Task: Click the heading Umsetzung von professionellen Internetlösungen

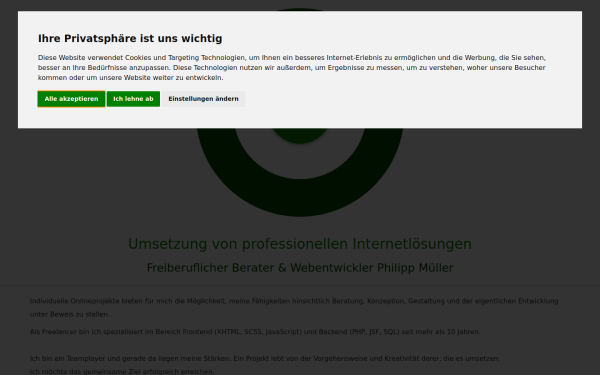Action: [300, 244]
